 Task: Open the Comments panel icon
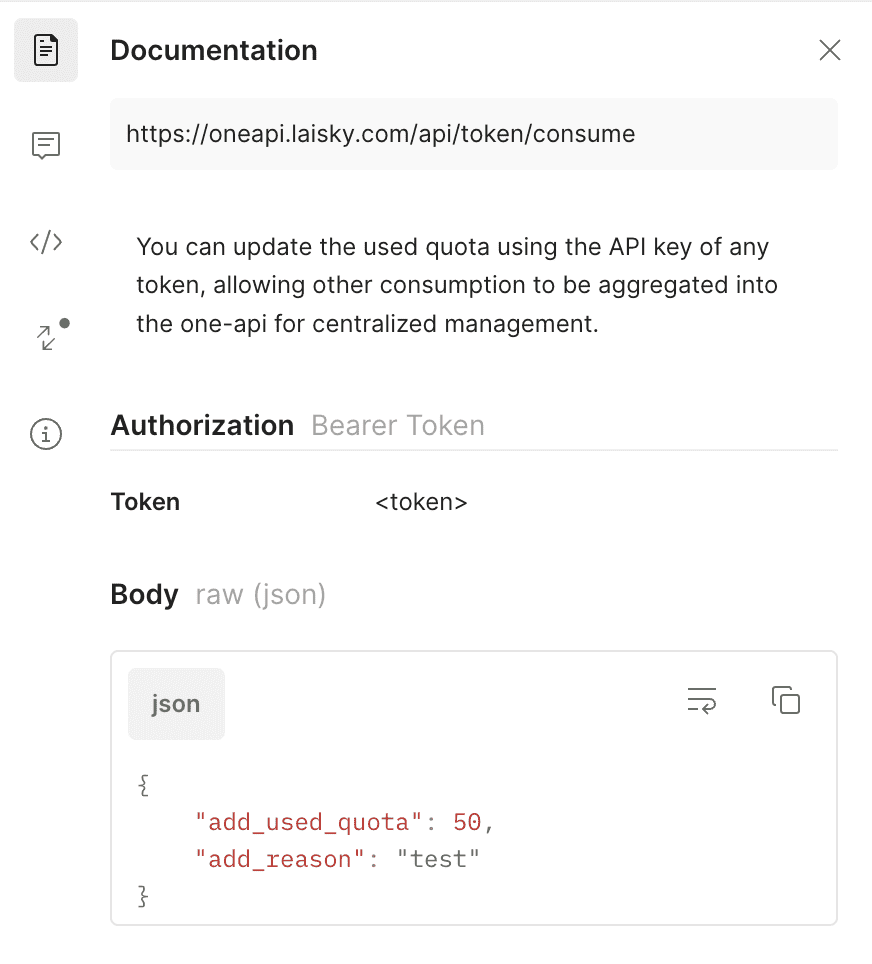[x=46, y=146]
